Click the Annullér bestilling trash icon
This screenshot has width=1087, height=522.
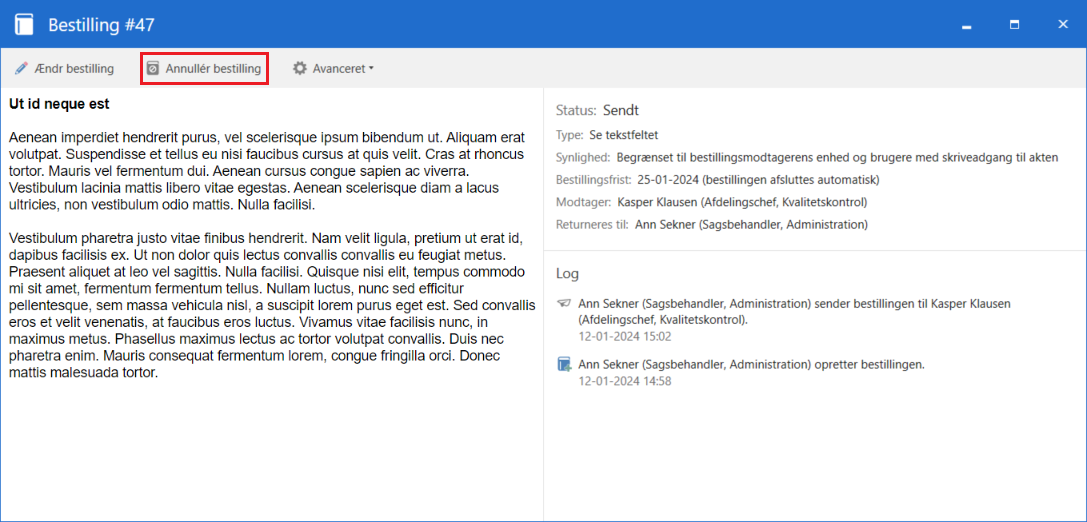point(153,69)
